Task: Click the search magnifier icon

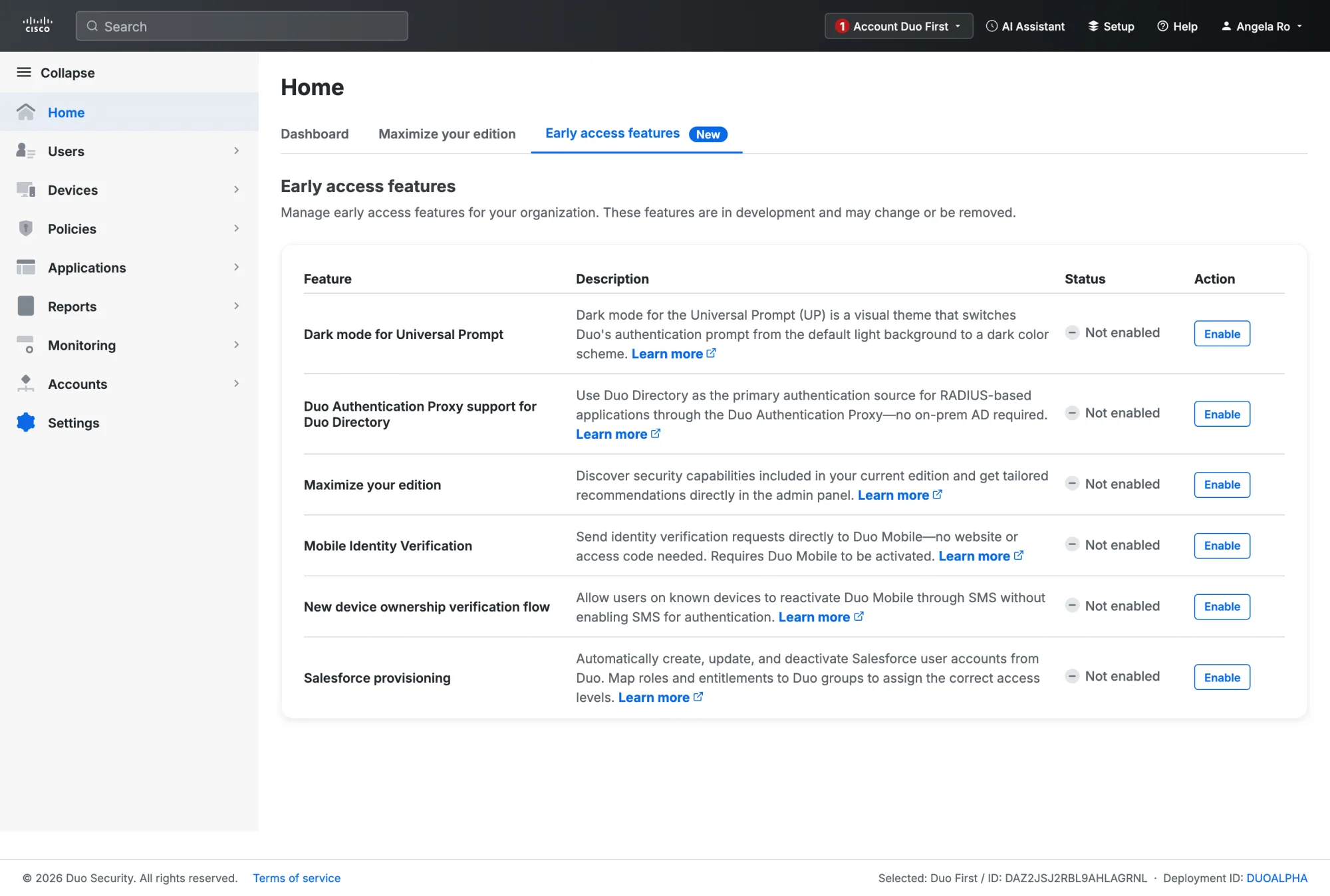Action: (92, 26)
